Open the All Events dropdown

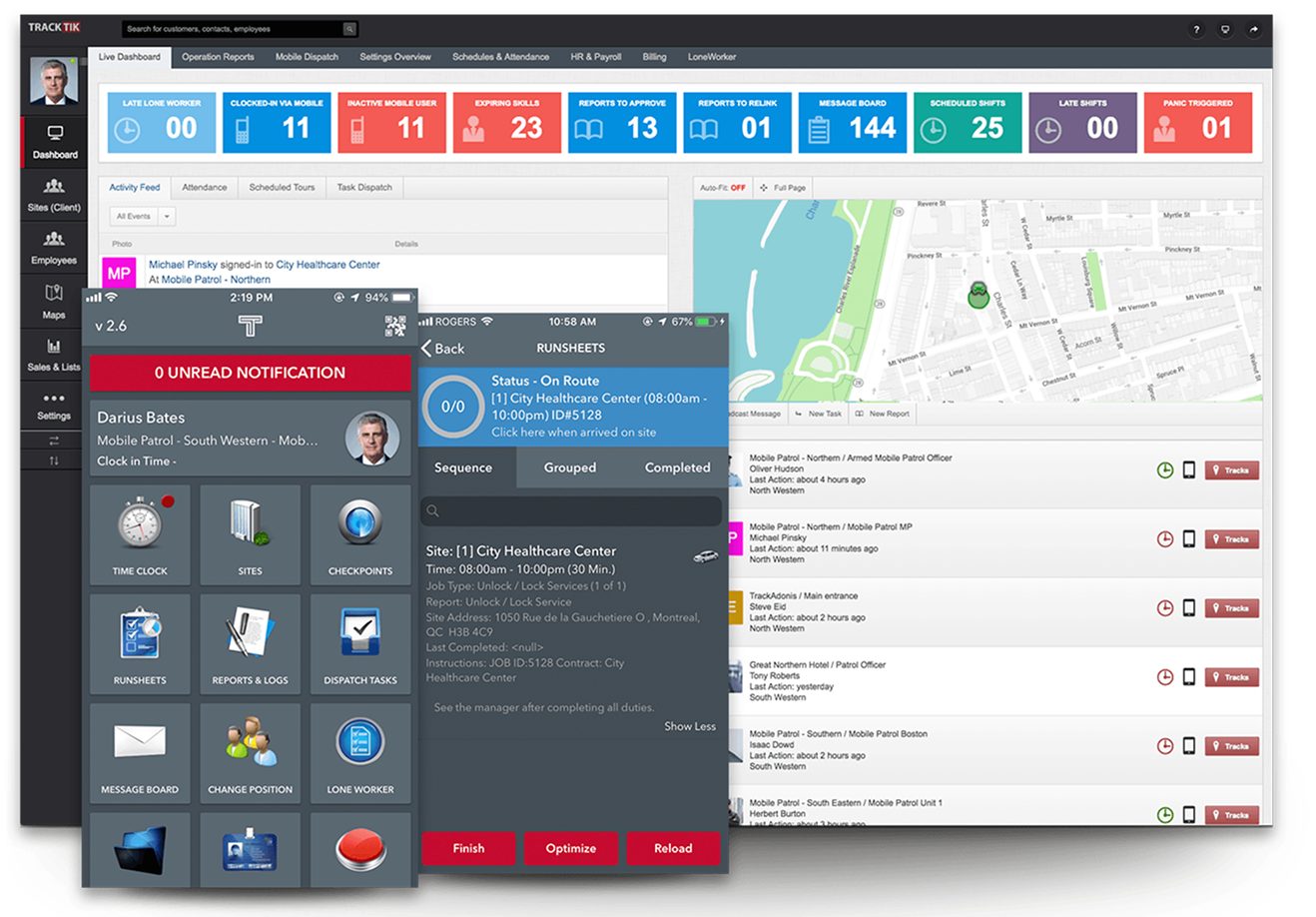[x=143, y=216]
